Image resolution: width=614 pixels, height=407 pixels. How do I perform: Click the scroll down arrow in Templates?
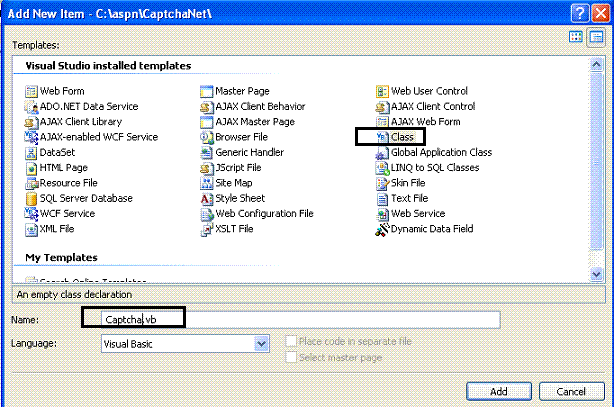596,274
